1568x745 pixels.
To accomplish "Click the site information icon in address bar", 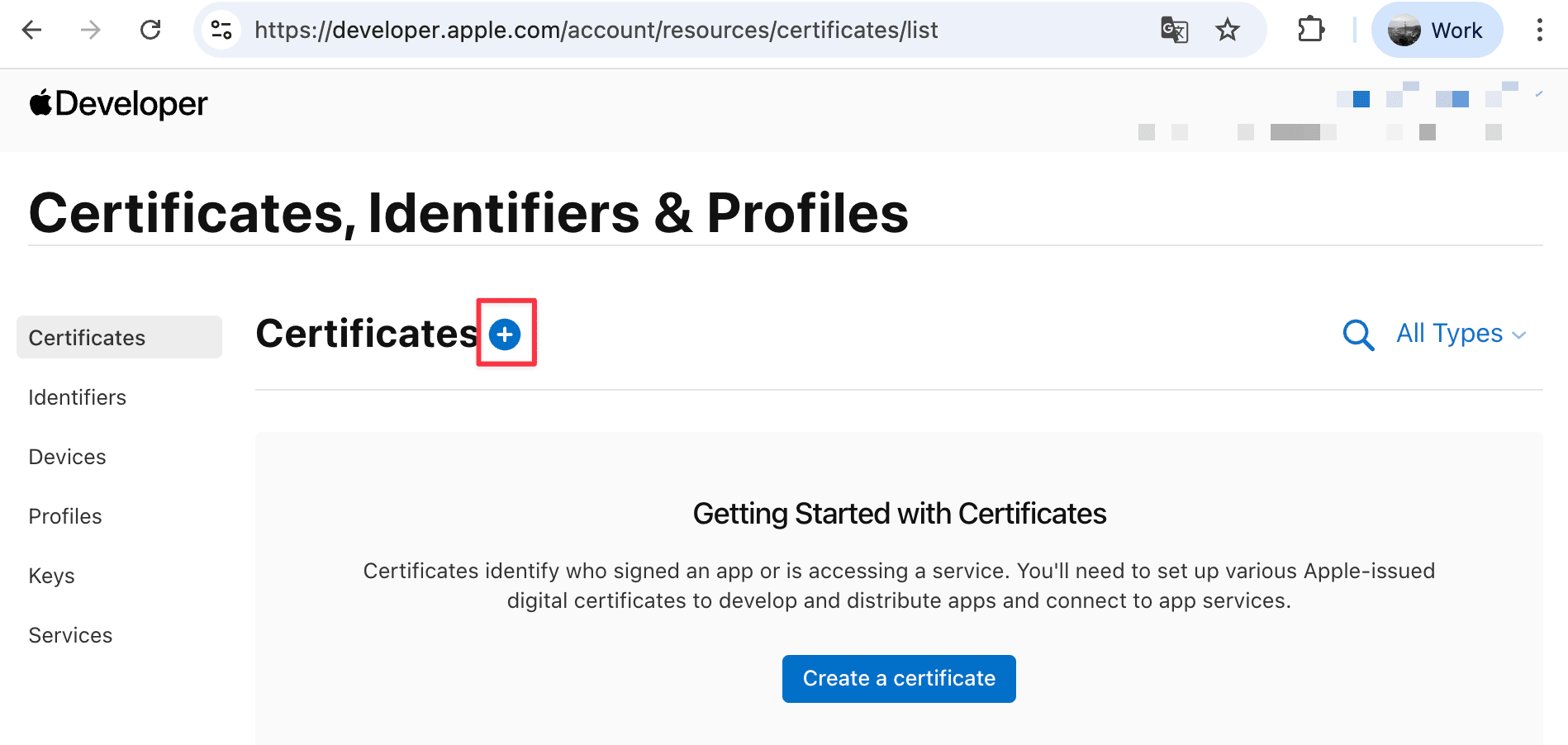I will [221, 31].
